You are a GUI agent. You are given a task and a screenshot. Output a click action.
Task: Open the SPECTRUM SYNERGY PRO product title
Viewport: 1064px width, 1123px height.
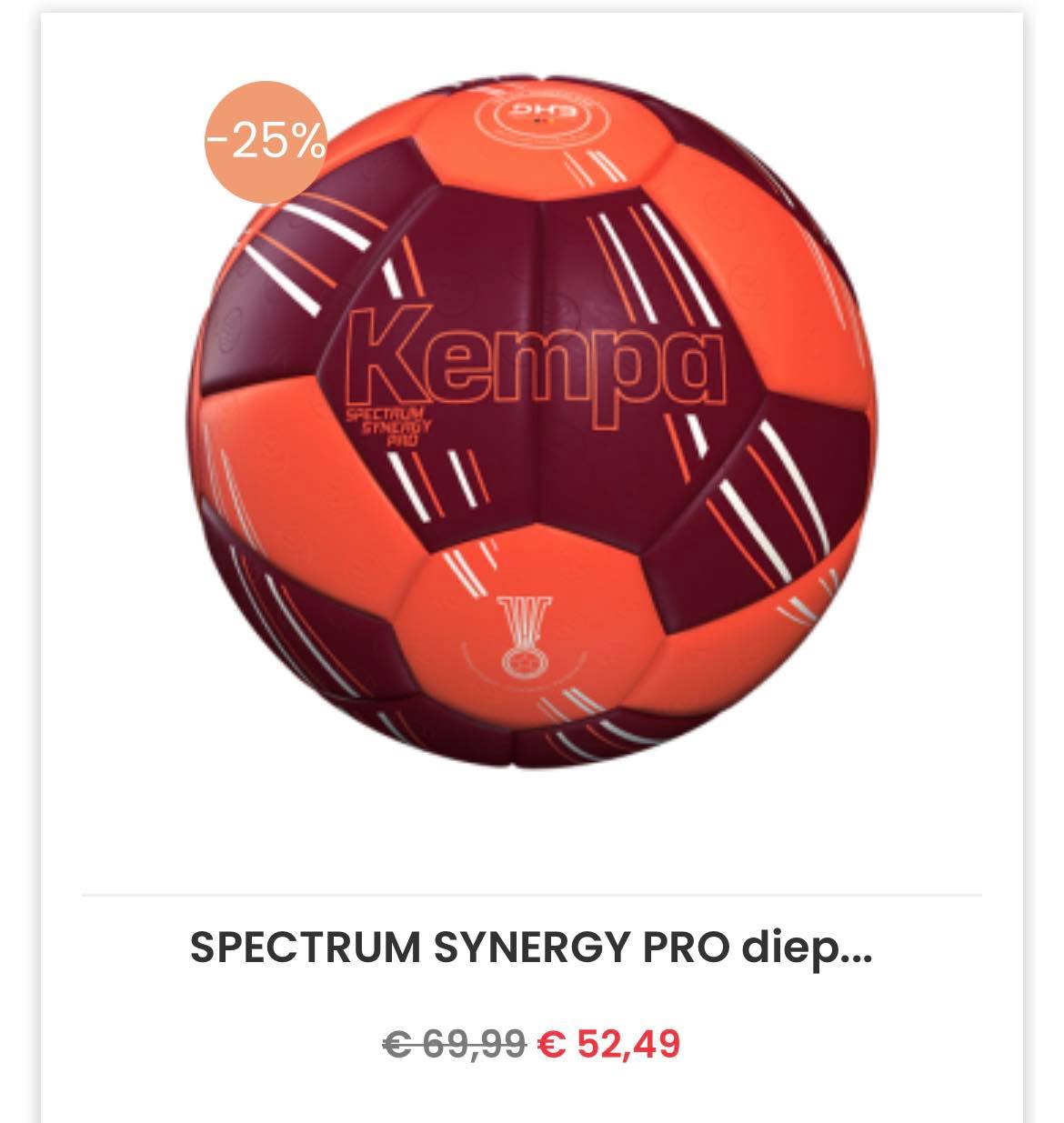[531, 948]
